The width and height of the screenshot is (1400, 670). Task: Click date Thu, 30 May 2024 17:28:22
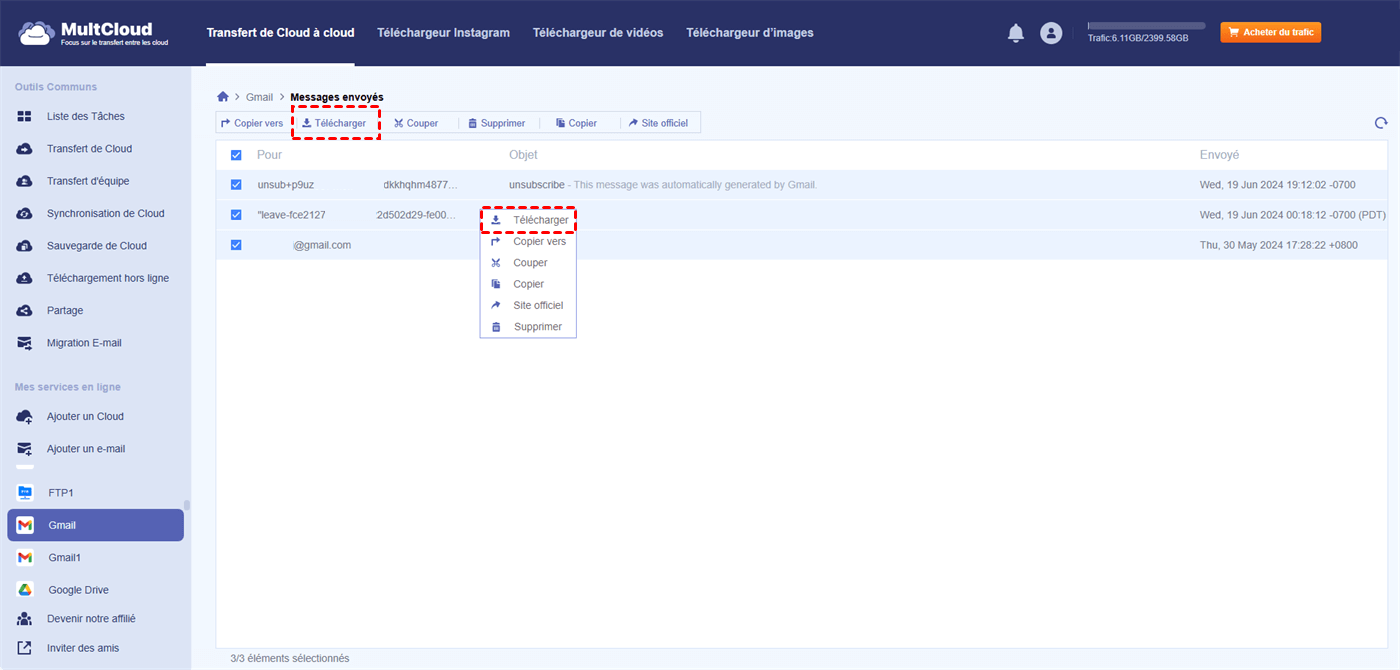pos(1279,245)
